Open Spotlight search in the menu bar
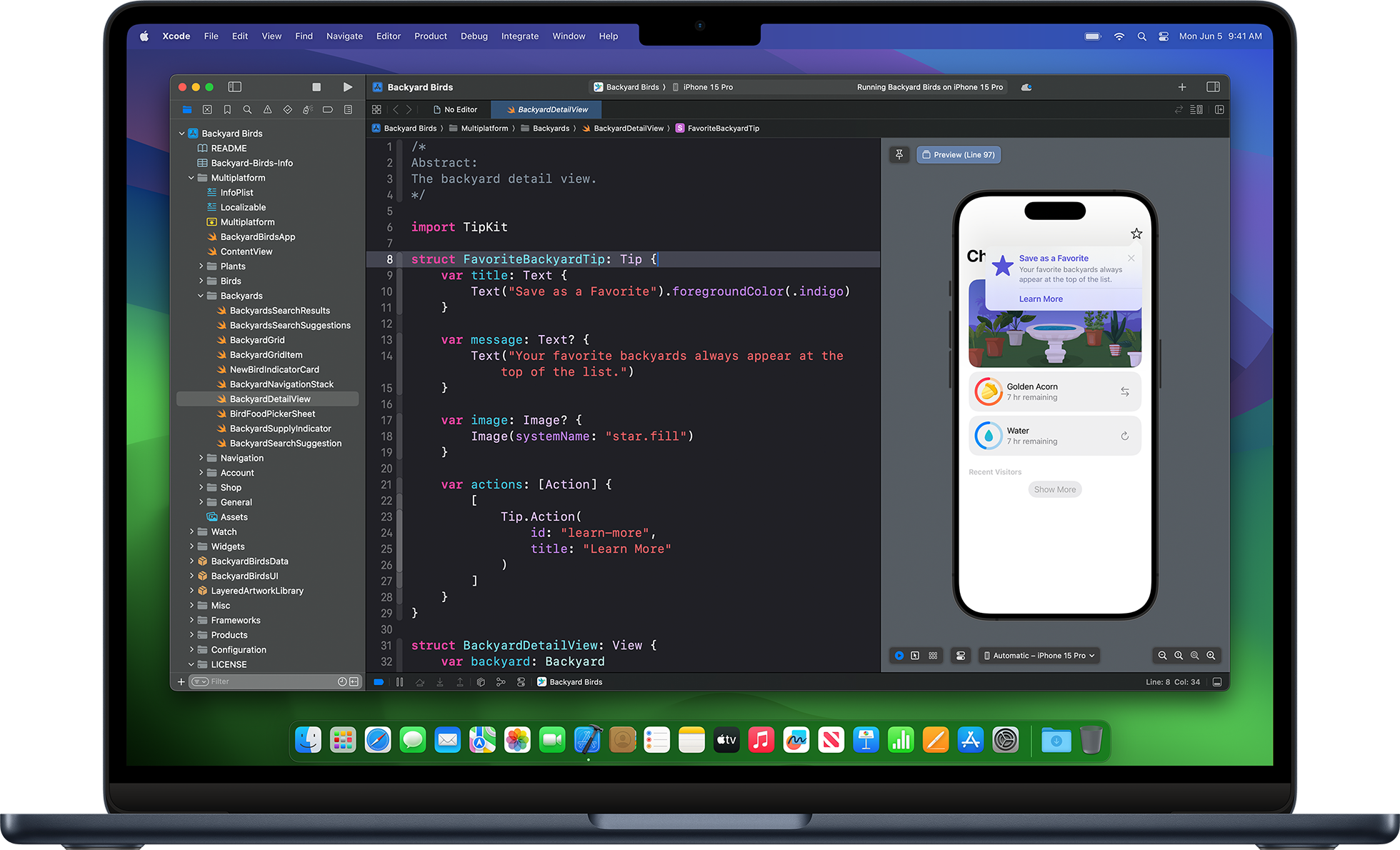Viewport: 1400px width, 850px height. coord(1141,36)
